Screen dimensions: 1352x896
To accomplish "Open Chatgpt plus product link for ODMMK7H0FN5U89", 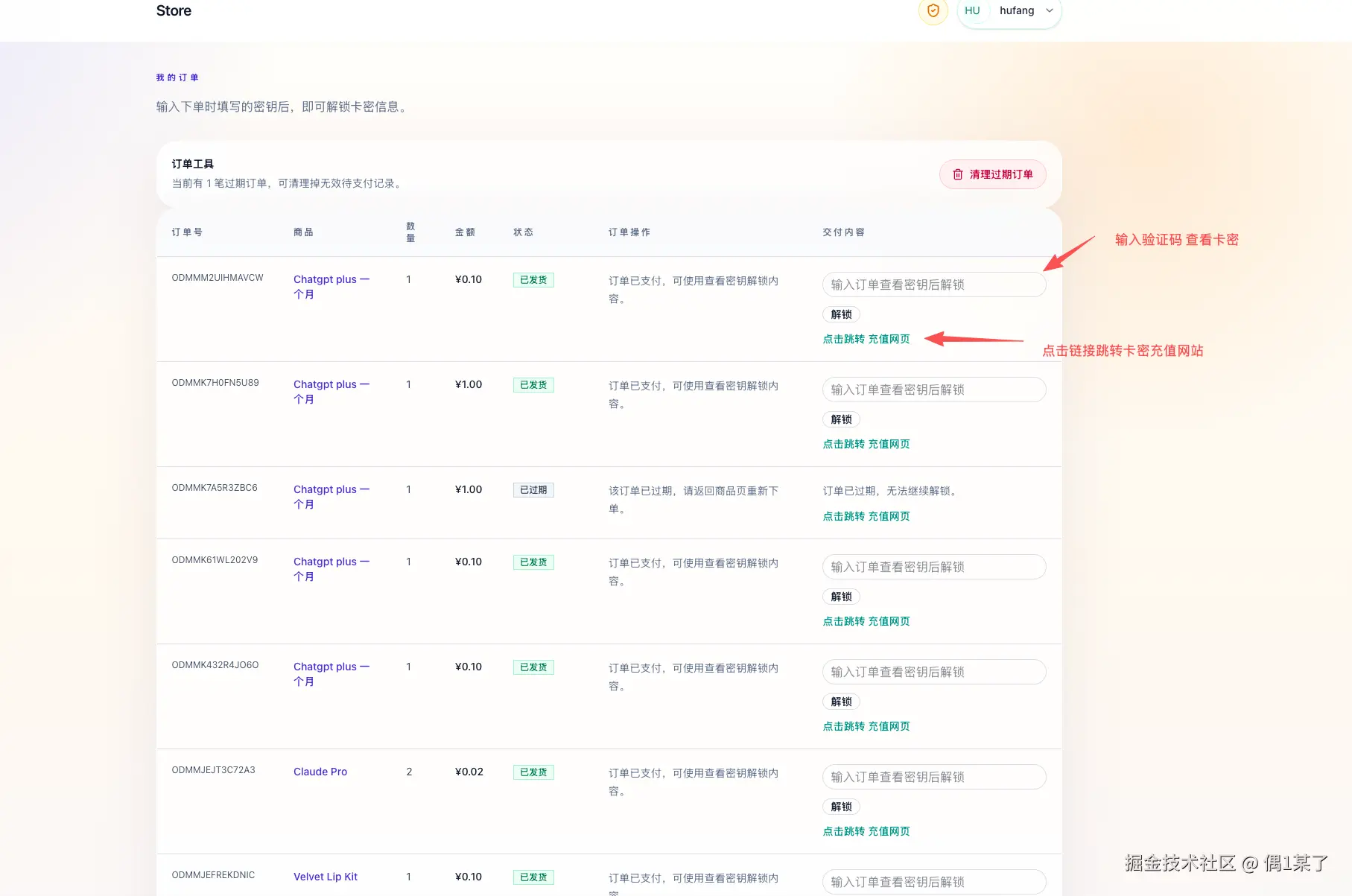I will 331,392.
